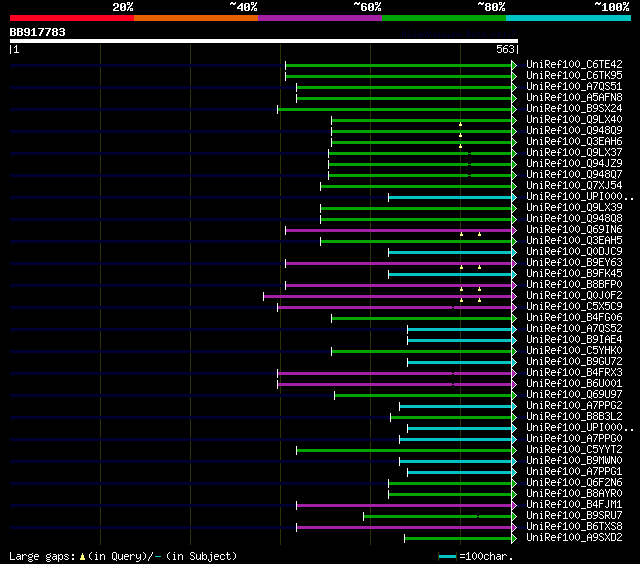Click the yellow gap marker on UniRef100_Q3EAH6 row
This screenshot has width=640, height=564.
tap(460, 146)
